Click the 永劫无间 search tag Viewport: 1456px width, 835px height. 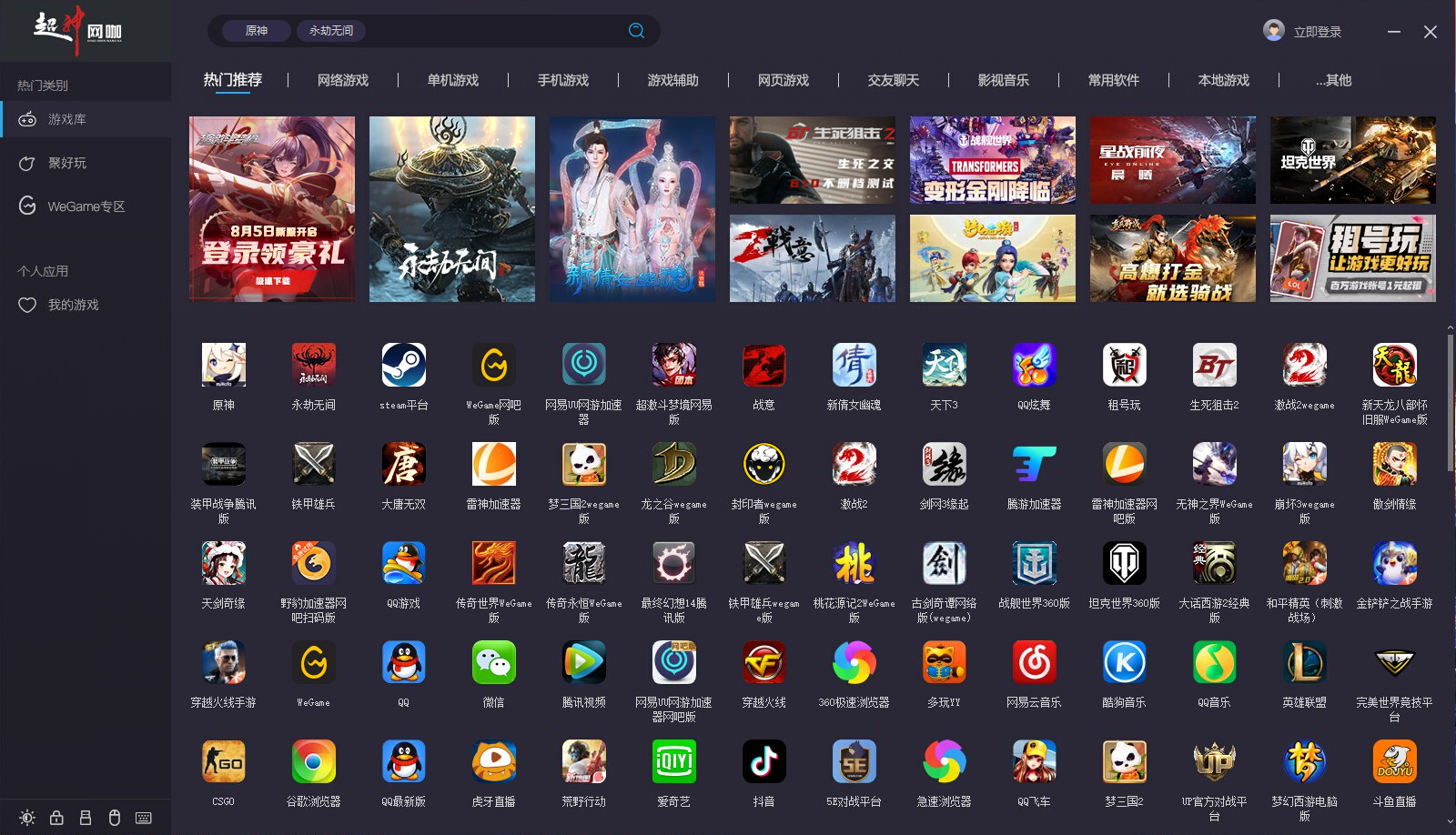[331, 31]
